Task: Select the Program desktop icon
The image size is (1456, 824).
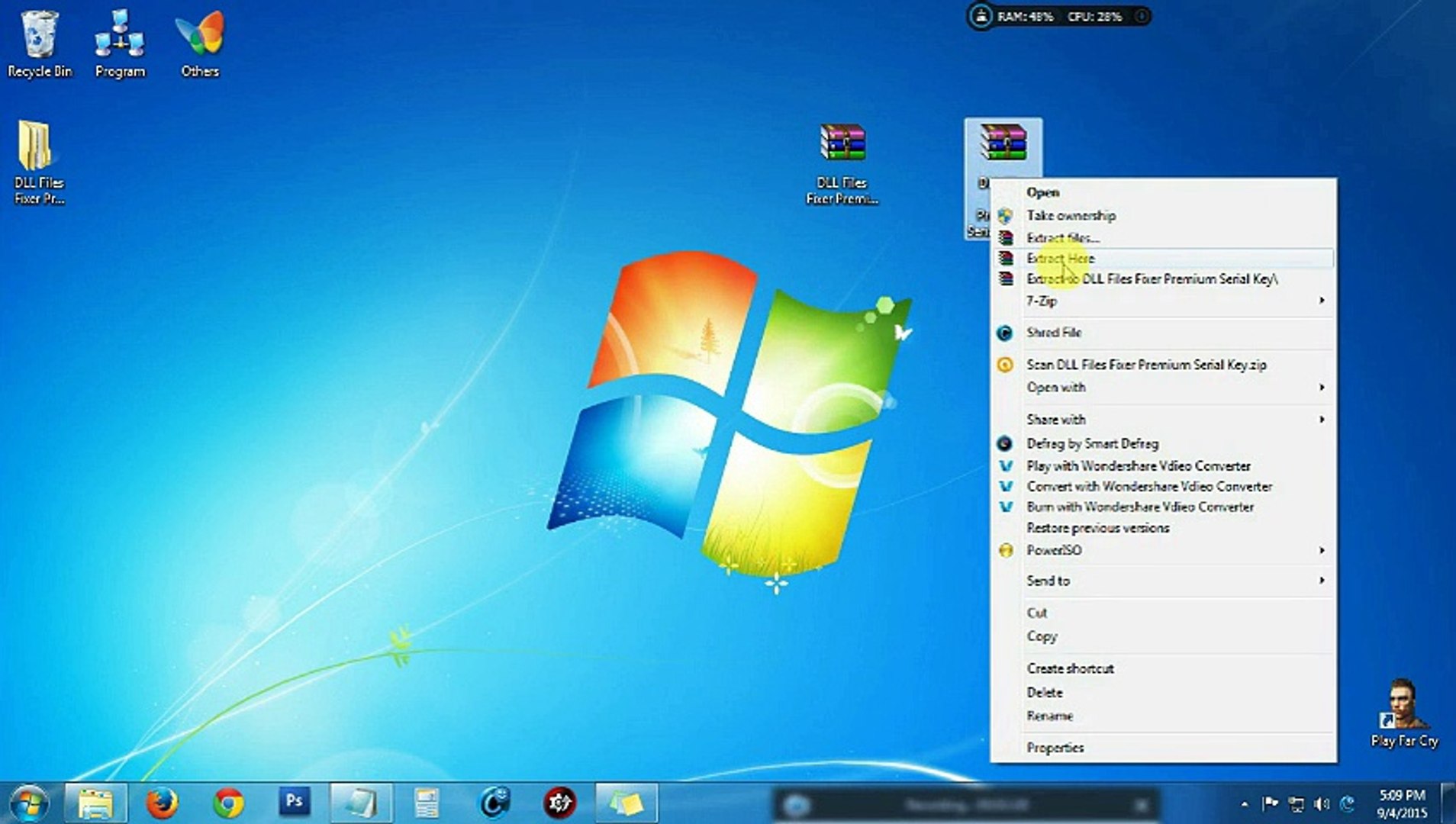Action: [120, 44]
